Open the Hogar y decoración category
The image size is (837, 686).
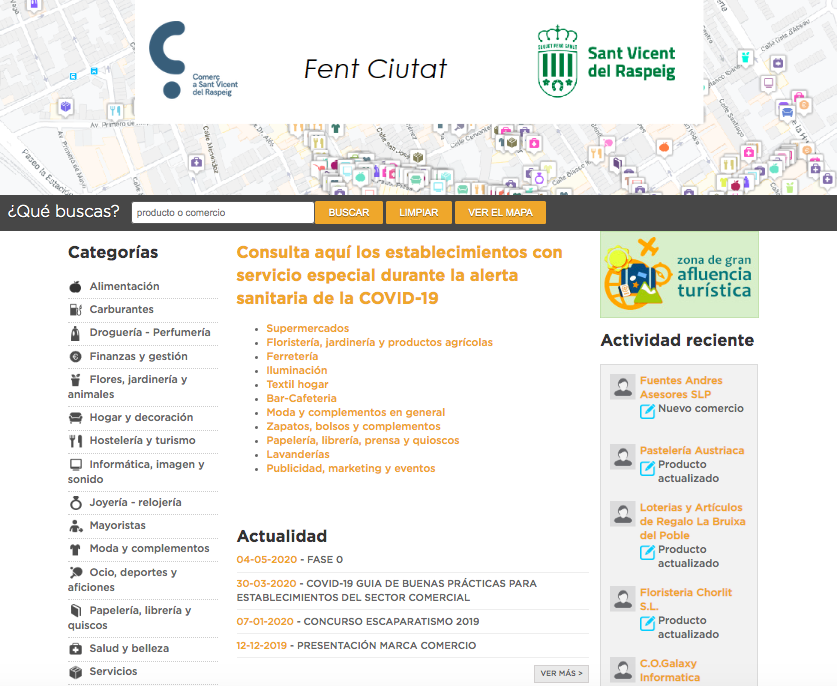pyautogui.click(x=141, y=417)
